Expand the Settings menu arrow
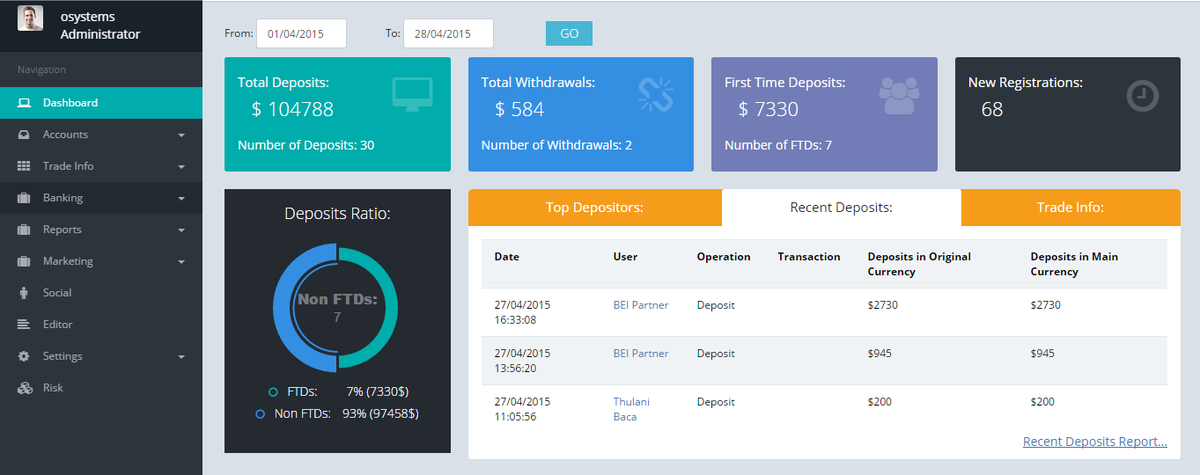This screenshot has width=1200, height=475. tap(181, 357)
